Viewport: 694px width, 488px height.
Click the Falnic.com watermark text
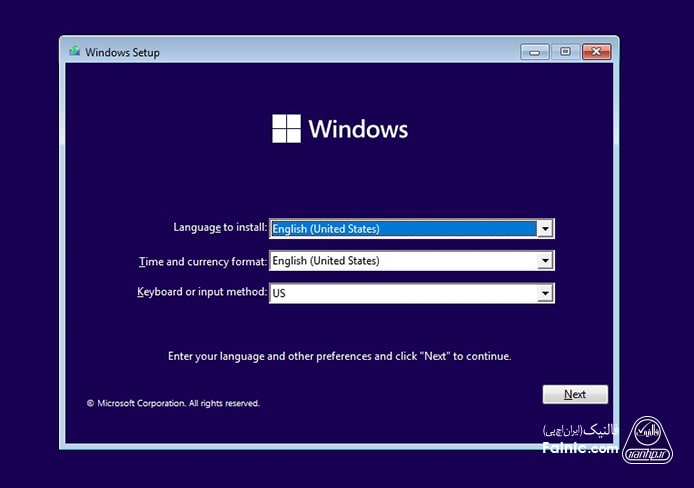coord(580,449)
